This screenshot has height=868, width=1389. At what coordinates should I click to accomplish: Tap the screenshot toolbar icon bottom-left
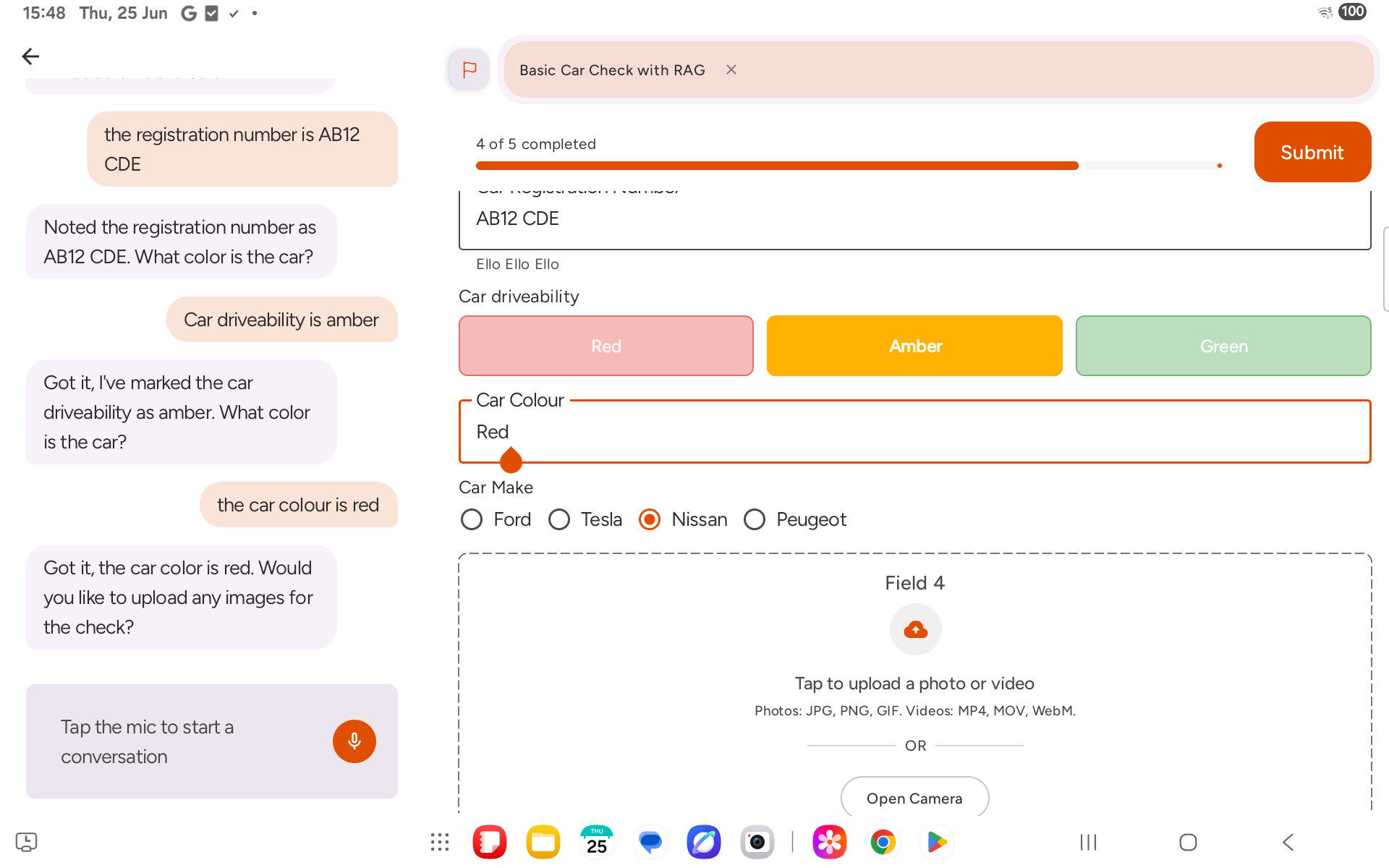[26, 842]
